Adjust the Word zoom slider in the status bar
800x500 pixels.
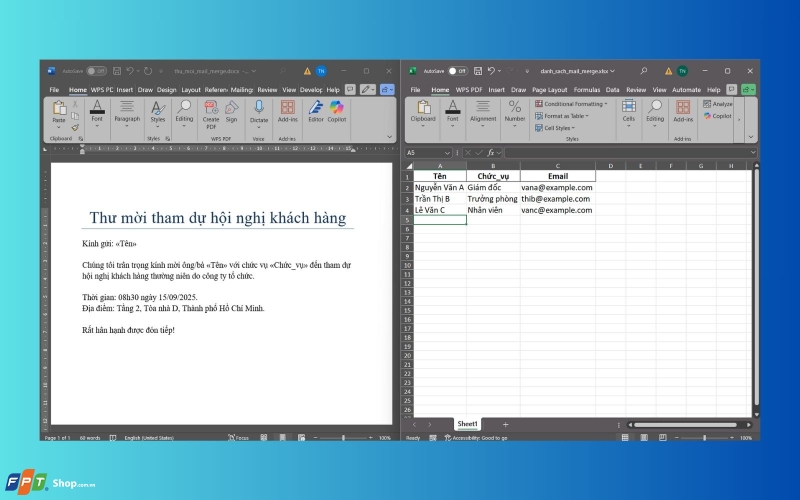click(x=343, y=438)
